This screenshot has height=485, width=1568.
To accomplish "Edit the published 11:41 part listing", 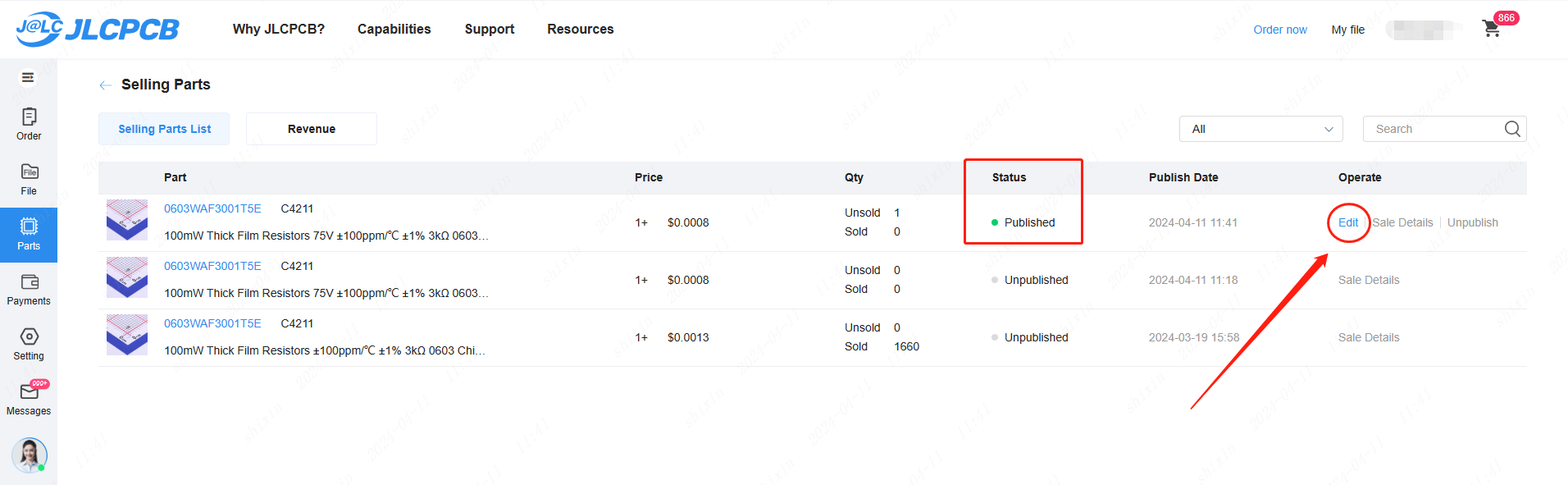I will [x=1348, y=222].
